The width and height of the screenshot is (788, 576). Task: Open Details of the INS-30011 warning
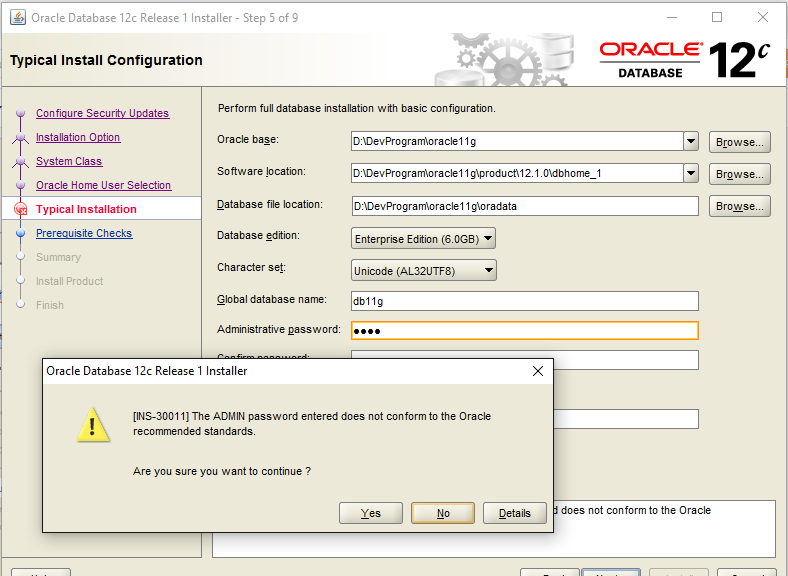pyautogui.click(x=515, y=513)
